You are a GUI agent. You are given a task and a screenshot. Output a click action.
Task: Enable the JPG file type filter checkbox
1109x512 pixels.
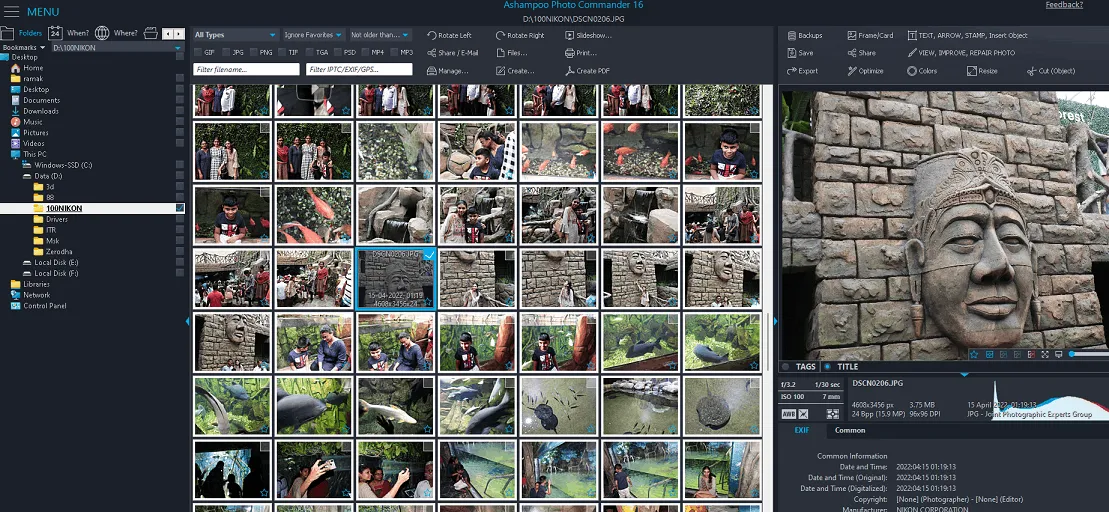[x=225, y=52]
